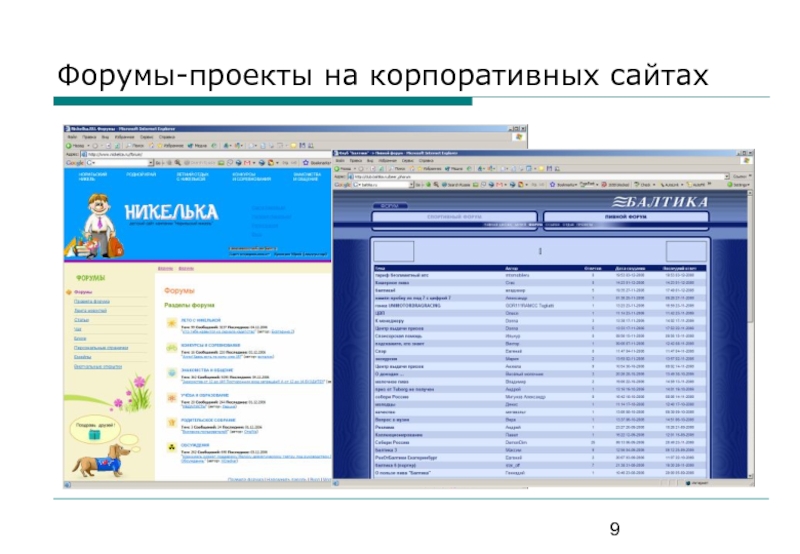The width and height of the screenshot is (800, 554).
Task: Open ЛЕТО С НИКЕЛЬКОЙ forum section
Action: coord(201,320)
